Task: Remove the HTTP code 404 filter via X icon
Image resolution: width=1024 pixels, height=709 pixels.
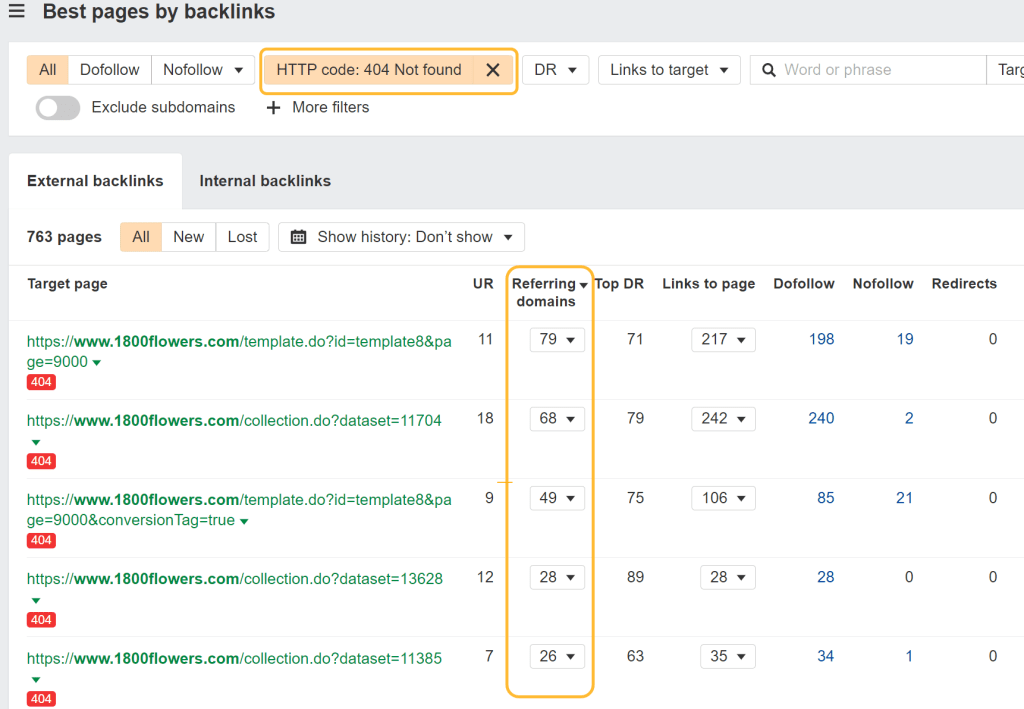Action: 493,69
